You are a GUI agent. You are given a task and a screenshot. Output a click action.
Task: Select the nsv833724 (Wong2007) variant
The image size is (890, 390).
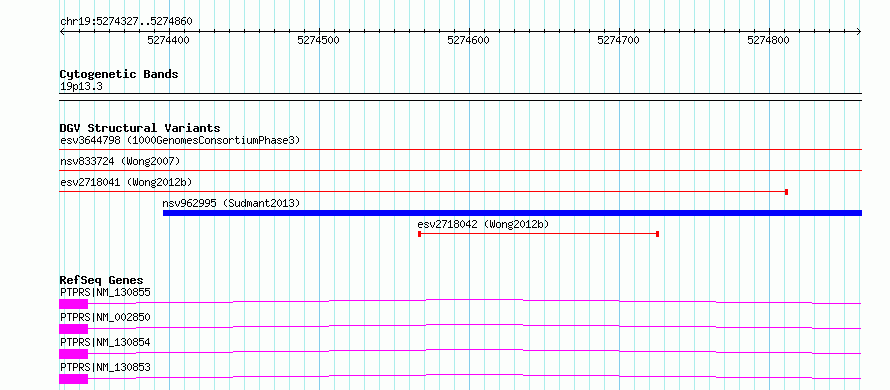120,162
